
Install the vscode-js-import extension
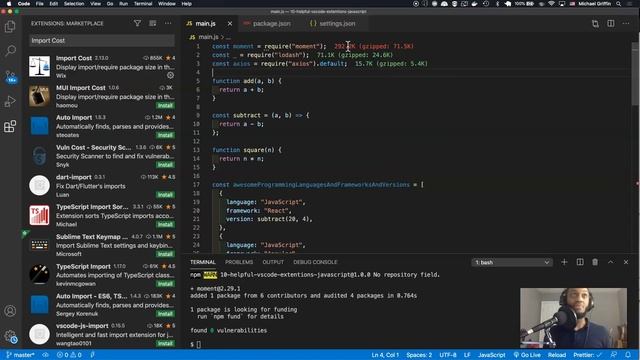(x=165, y=343)
